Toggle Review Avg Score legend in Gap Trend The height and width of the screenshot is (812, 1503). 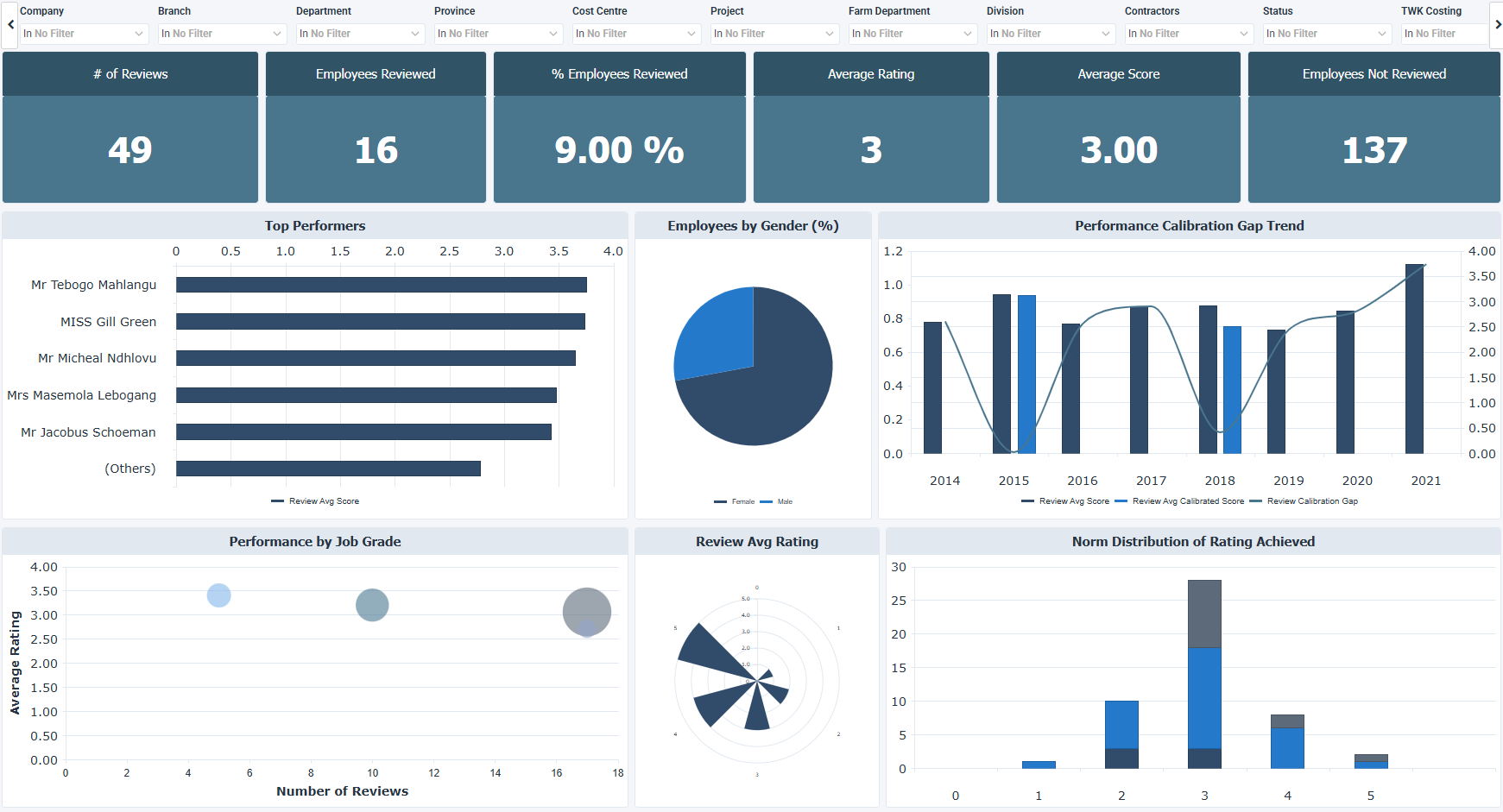tap(1065, 501)
